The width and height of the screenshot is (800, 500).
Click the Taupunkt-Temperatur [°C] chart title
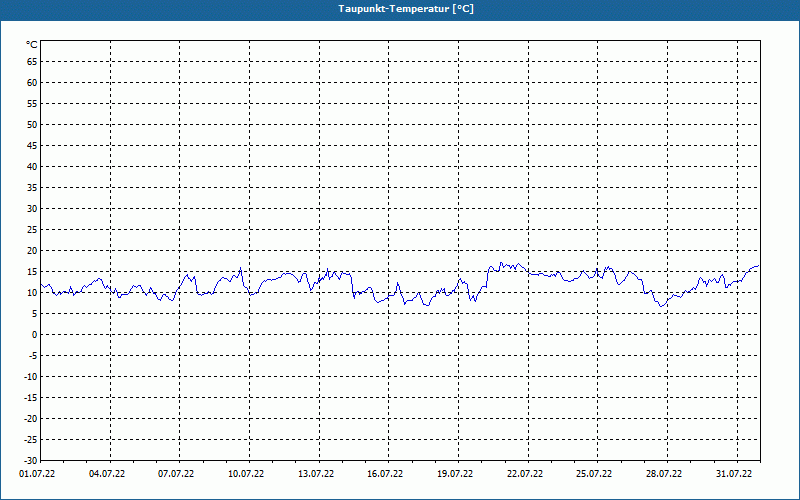tap(406, 9)
